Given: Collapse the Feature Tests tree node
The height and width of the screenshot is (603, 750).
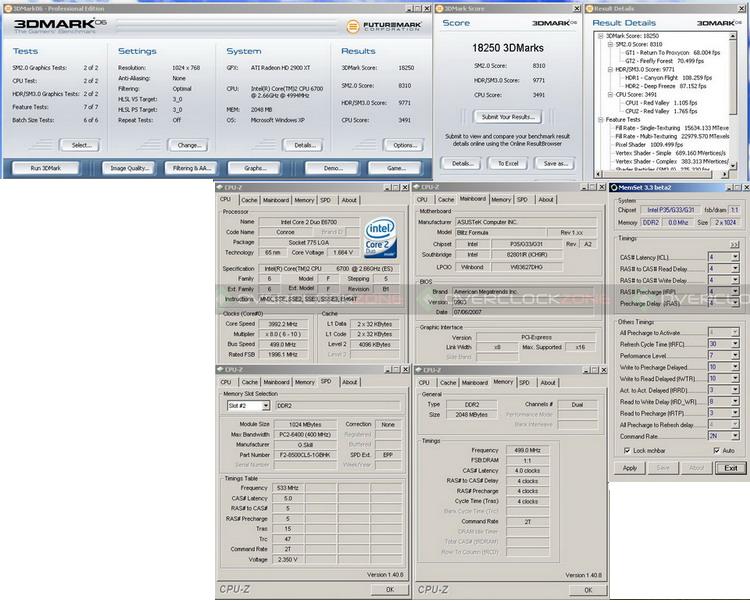Looking at the screenshot, I should coord(601,120).
